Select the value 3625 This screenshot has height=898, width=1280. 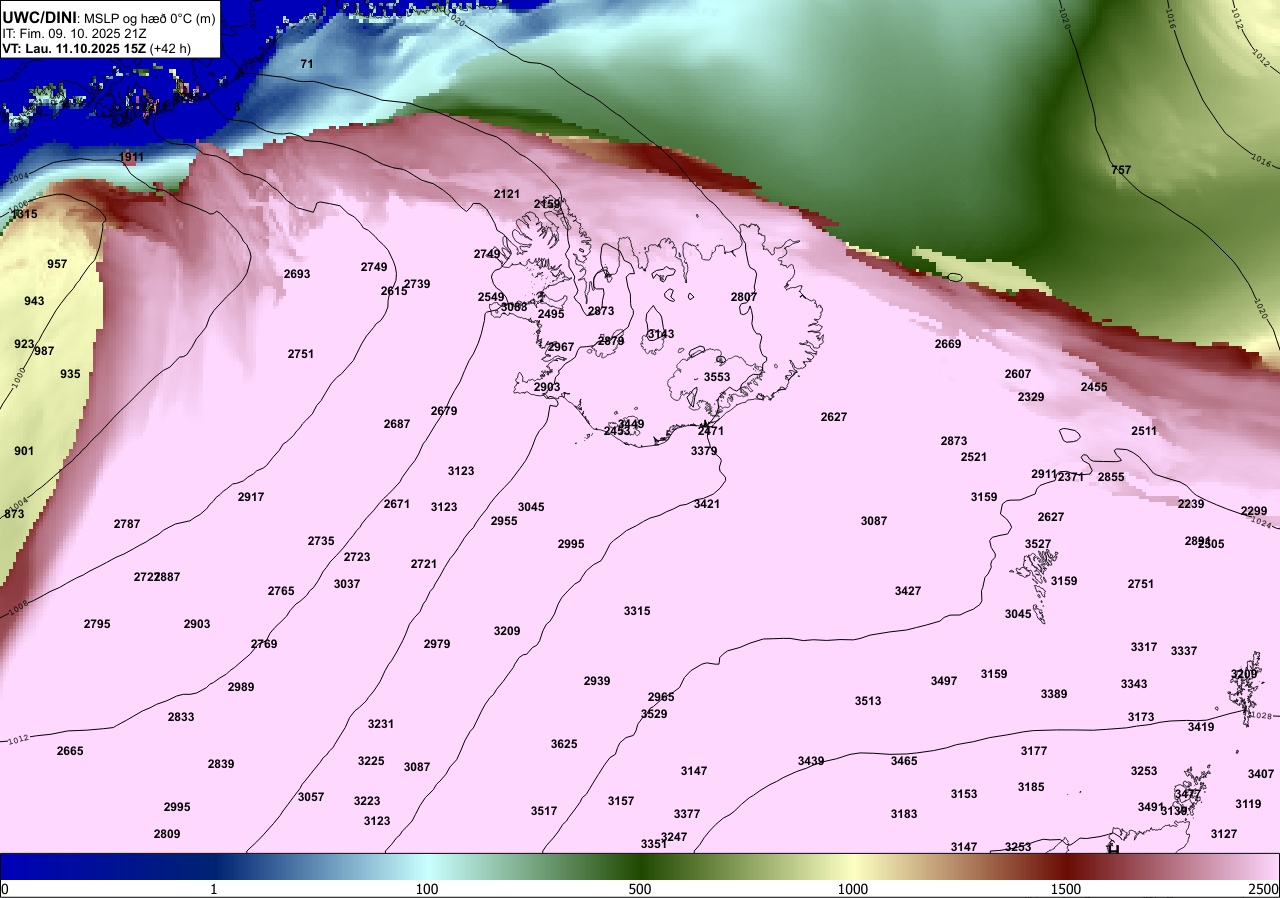[x=564, y=744]
